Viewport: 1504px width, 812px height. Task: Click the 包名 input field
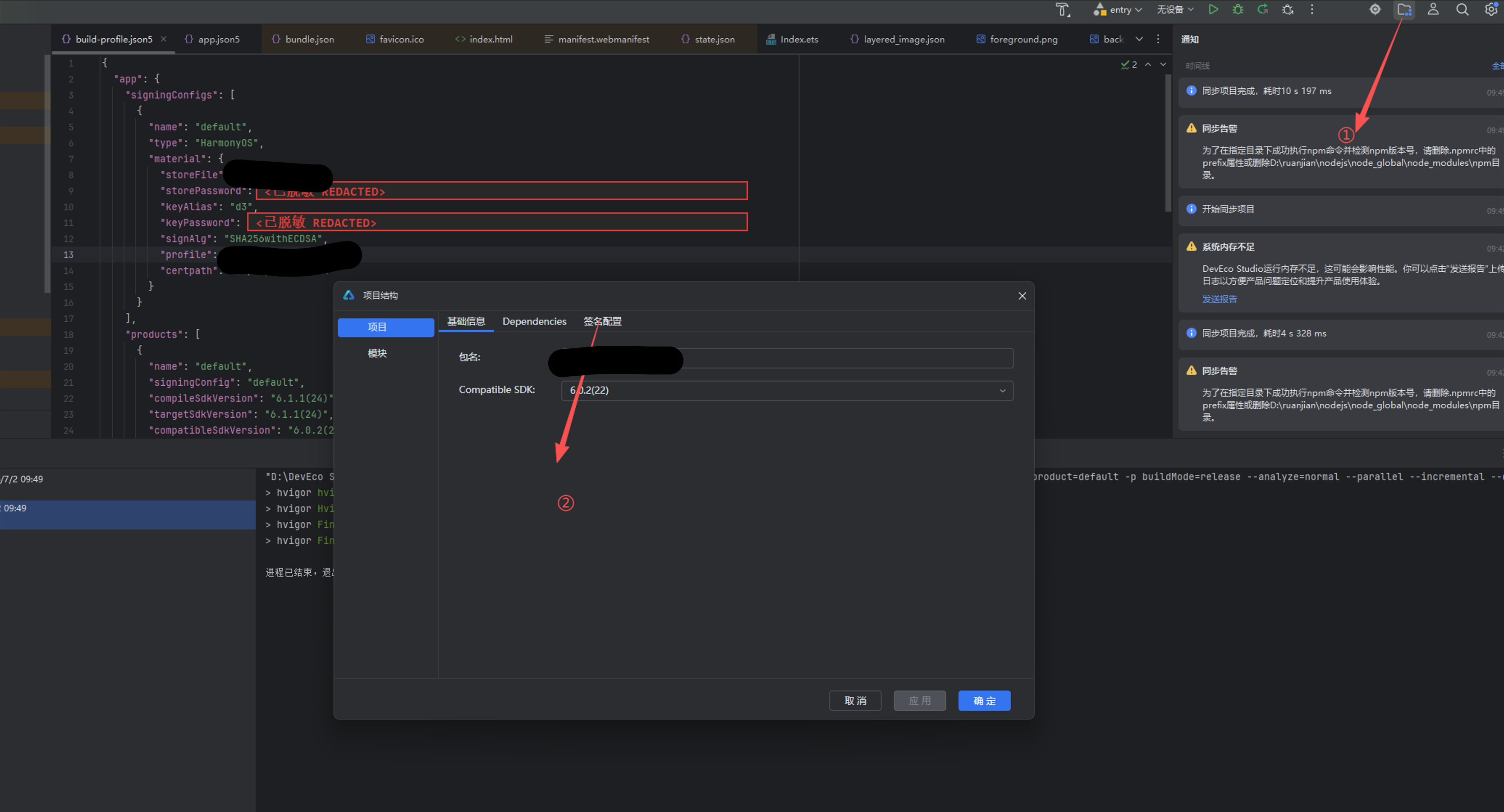(x=786, y=358)
